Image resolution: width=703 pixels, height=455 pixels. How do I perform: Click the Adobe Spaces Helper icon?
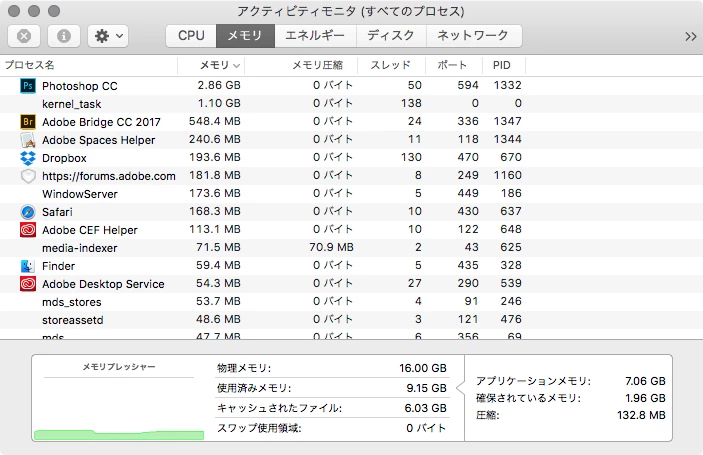point(28,140)
